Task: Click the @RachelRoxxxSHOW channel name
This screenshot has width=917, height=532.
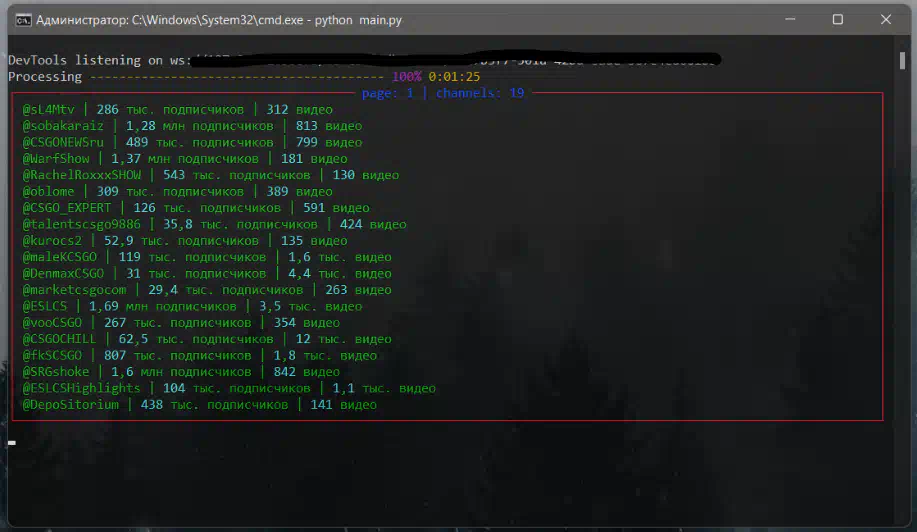Action: click(x=81, y=175)
